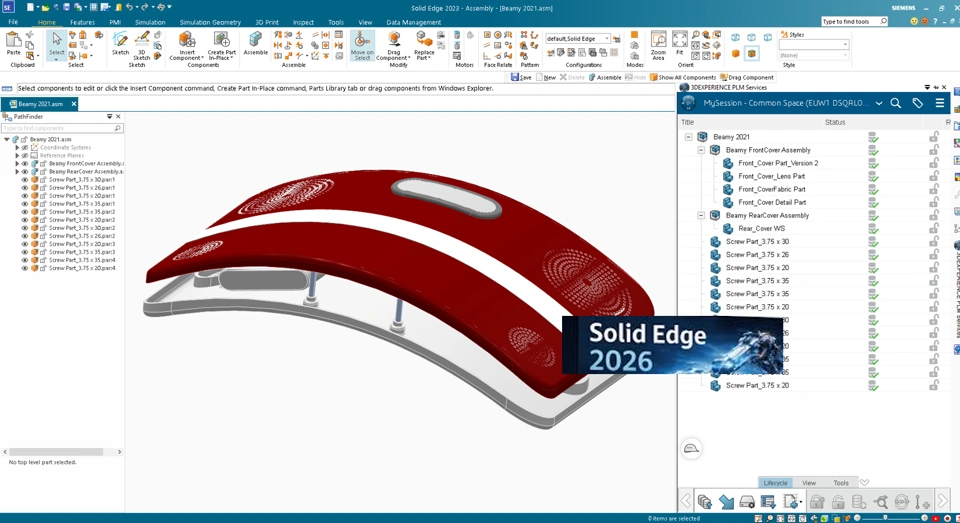Screen dimensions: 960x523
Task: Toggle visibility of Beamy FrontCover Assembly
Action: pos(25,164)
